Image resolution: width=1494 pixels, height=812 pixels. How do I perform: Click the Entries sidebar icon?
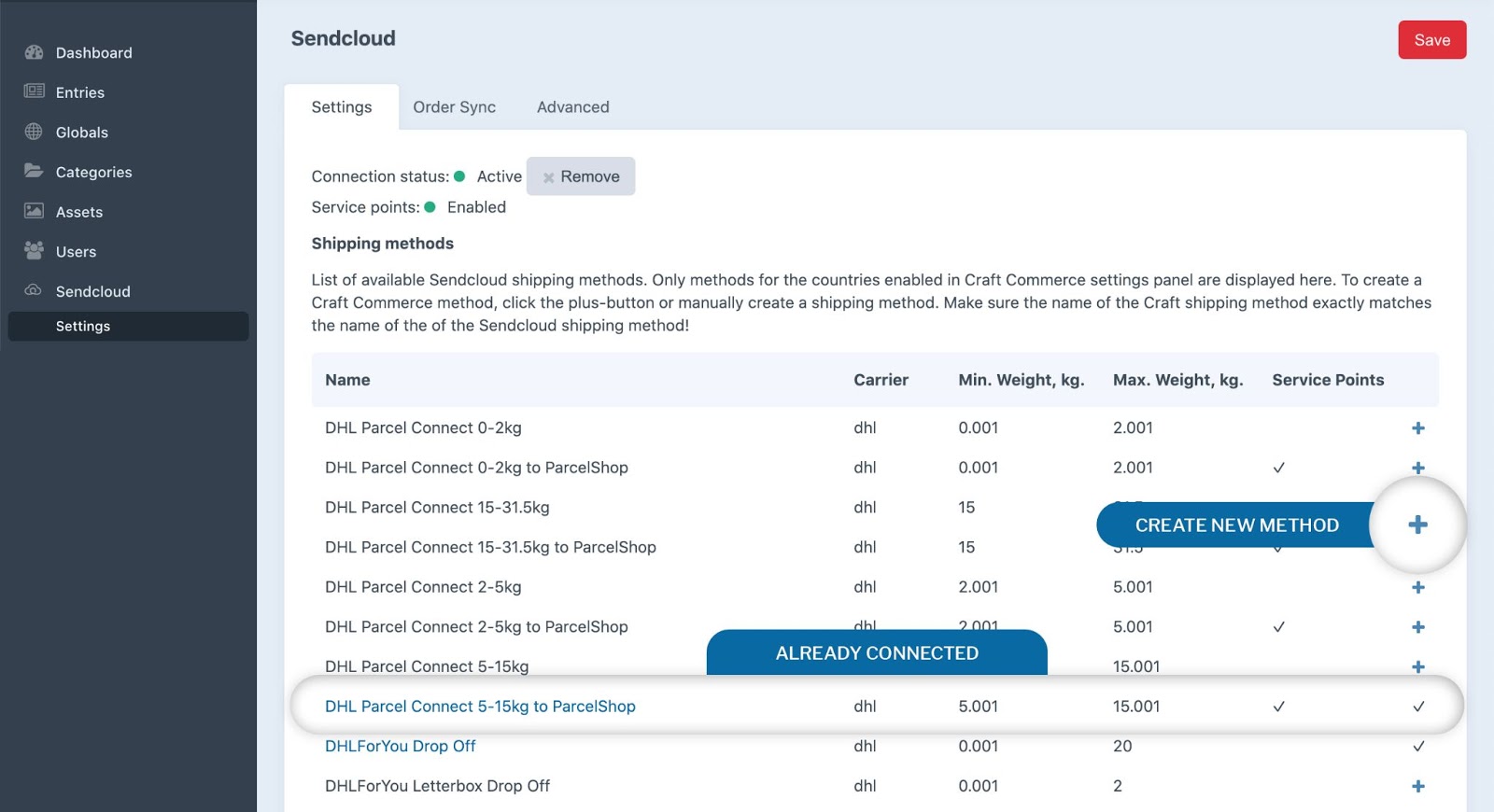pyautogui.click(x=34, y=91)
